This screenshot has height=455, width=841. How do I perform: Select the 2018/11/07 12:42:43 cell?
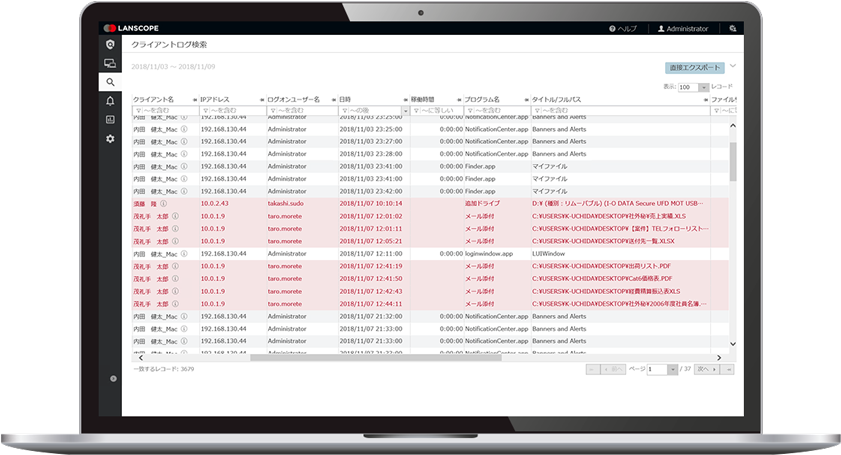pos(371,291)
